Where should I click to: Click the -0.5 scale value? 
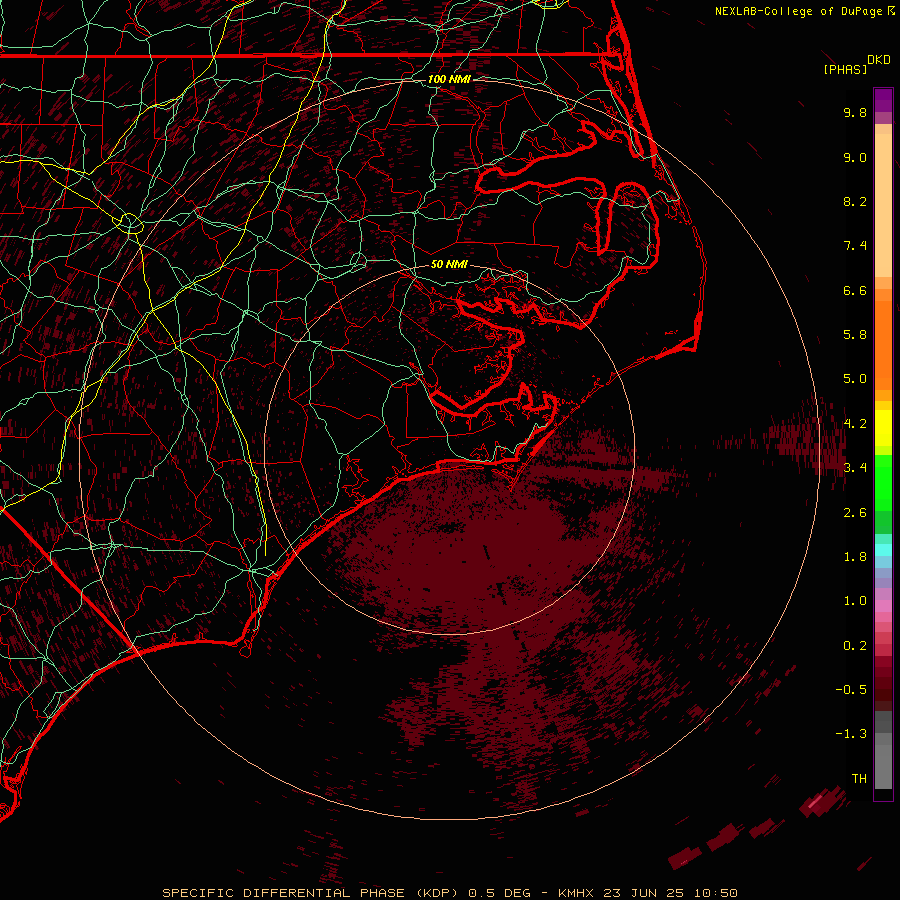click(851, 690)
